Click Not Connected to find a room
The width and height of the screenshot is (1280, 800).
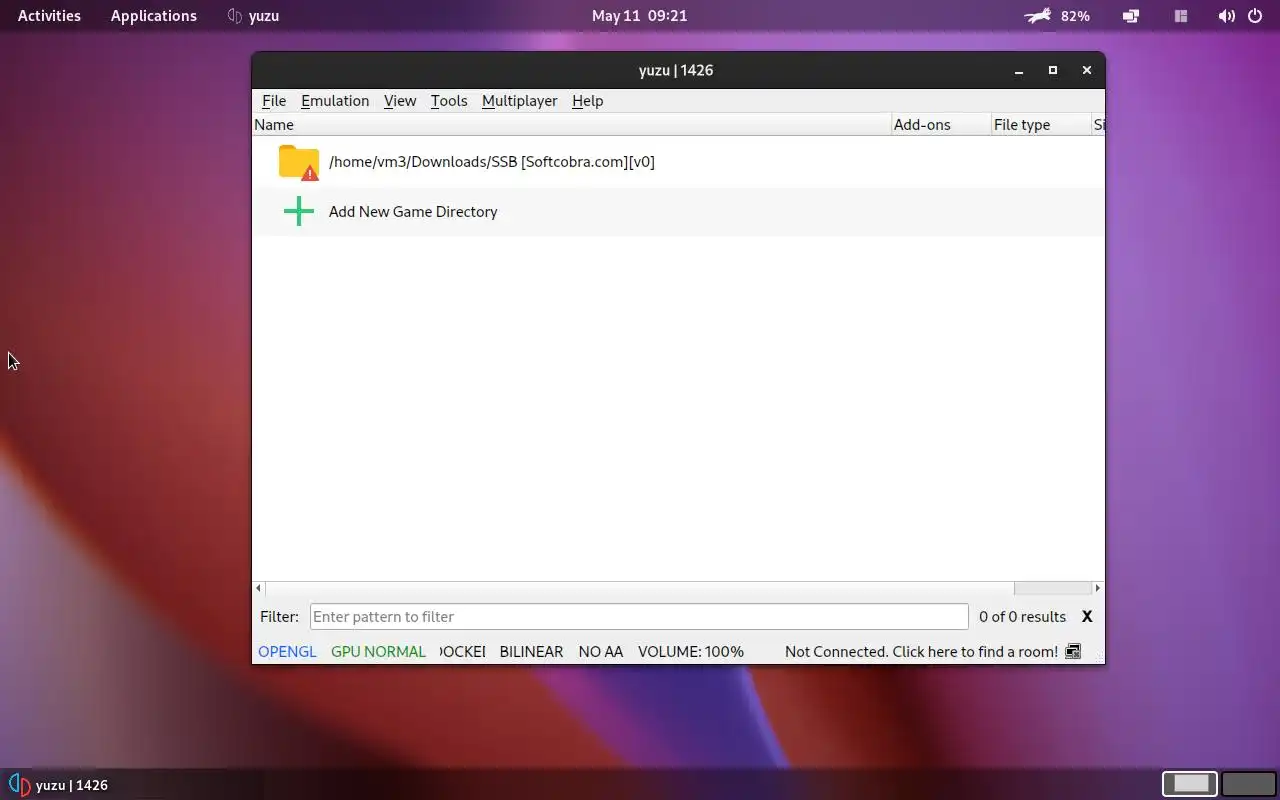tap(921, 651)
